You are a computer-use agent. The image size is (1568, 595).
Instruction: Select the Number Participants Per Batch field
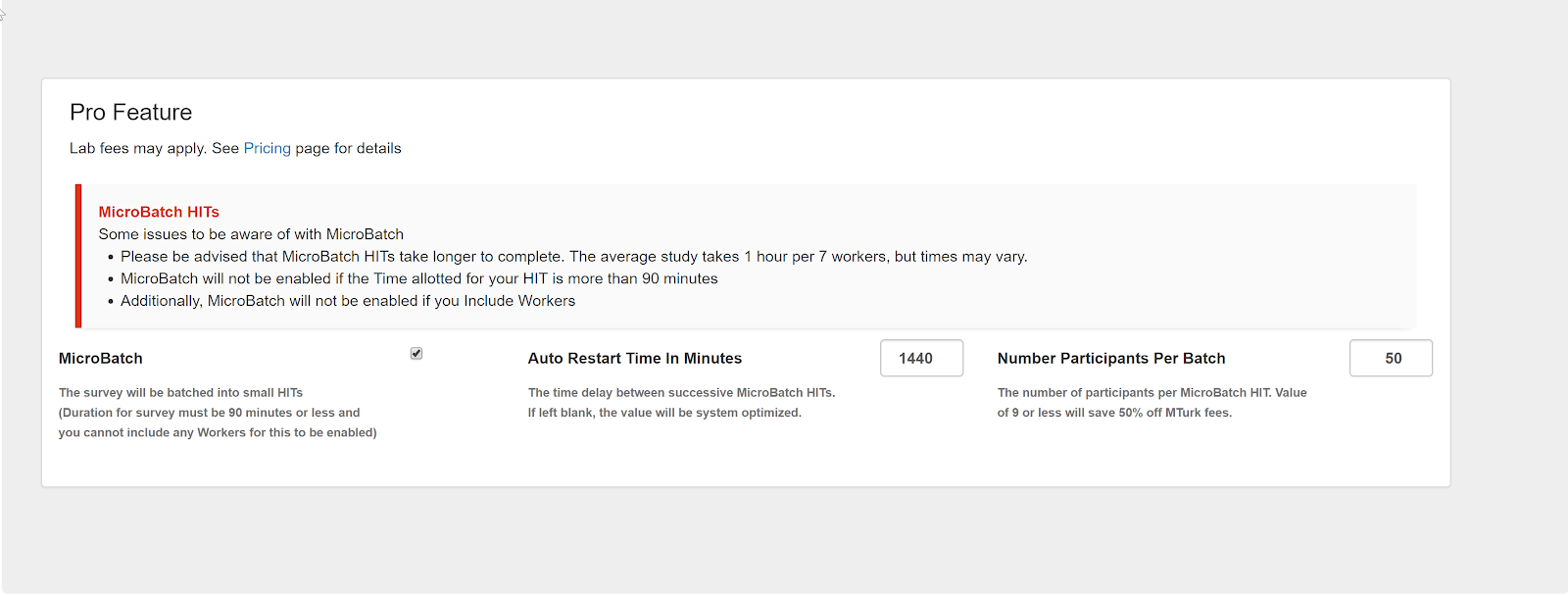coord(1391,358)
